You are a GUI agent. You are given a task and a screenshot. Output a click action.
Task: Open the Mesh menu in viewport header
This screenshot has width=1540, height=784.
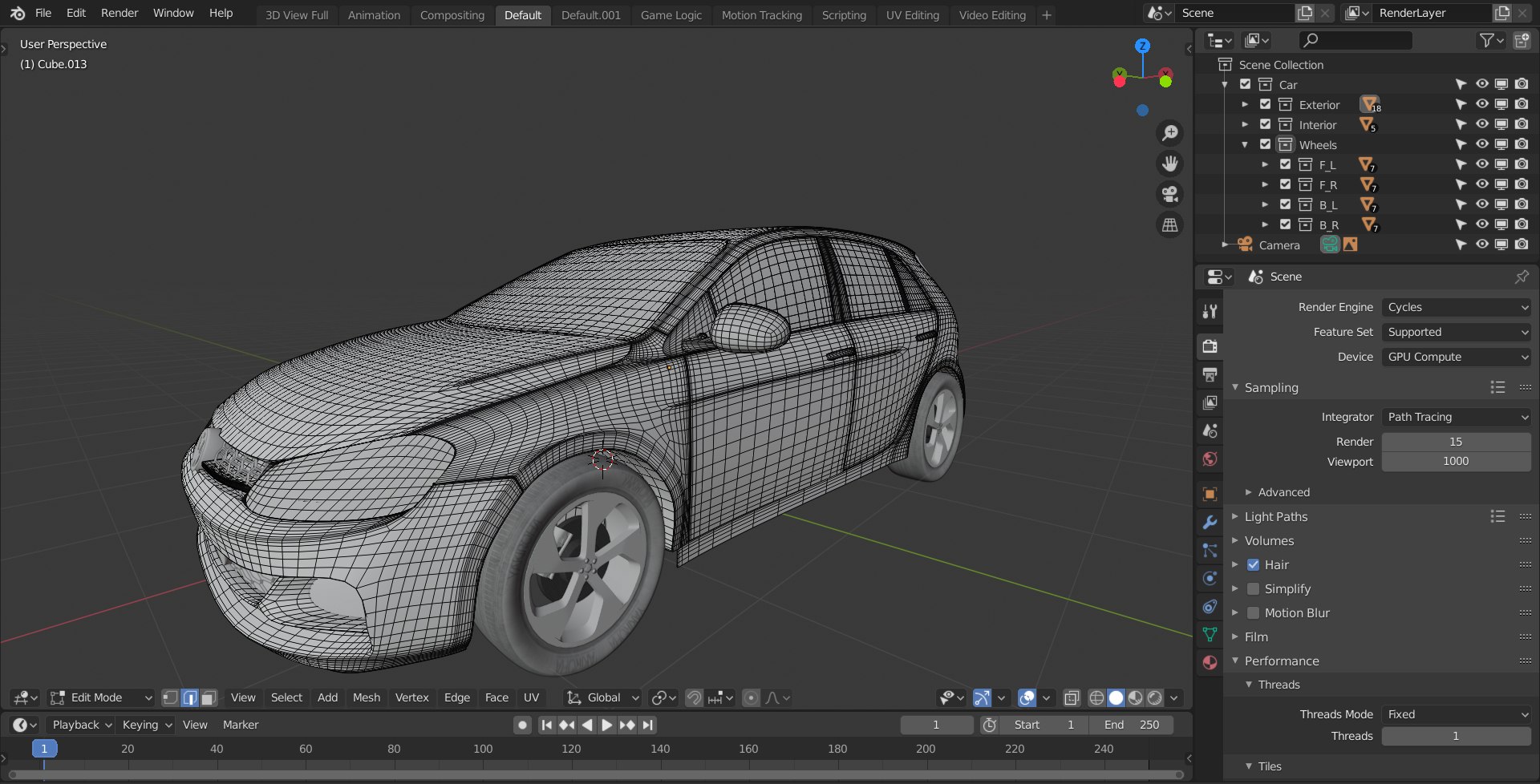pos(367,697)
